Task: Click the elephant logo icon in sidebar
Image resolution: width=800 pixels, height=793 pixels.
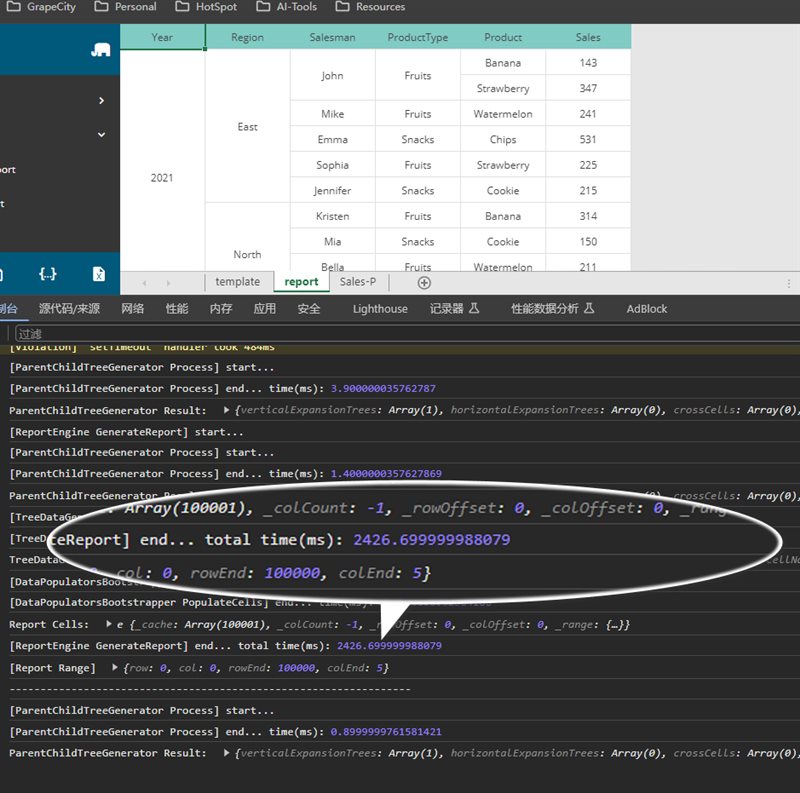Action: 101,49
